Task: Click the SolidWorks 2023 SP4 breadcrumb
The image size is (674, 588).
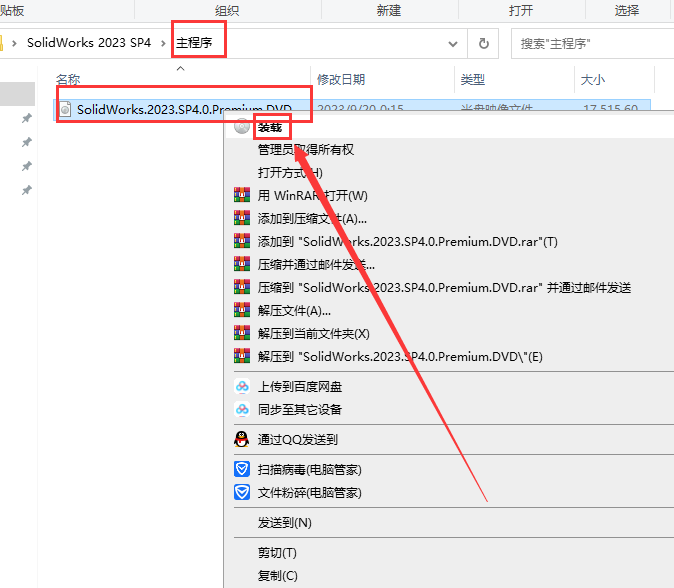Action: pos(89,43)
